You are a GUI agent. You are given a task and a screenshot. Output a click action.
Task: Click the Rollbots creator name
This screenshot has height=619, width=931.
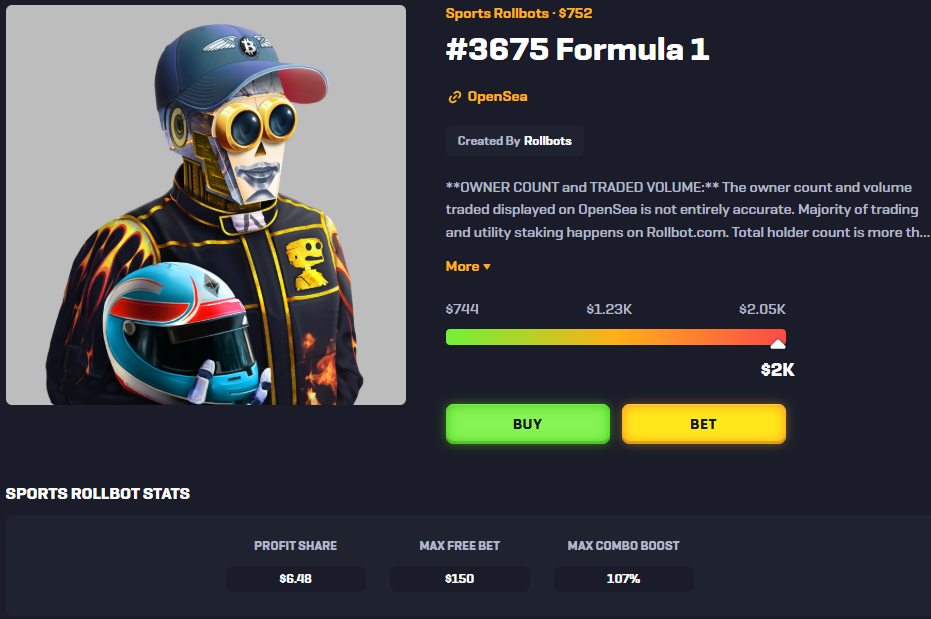coord(547,141)
